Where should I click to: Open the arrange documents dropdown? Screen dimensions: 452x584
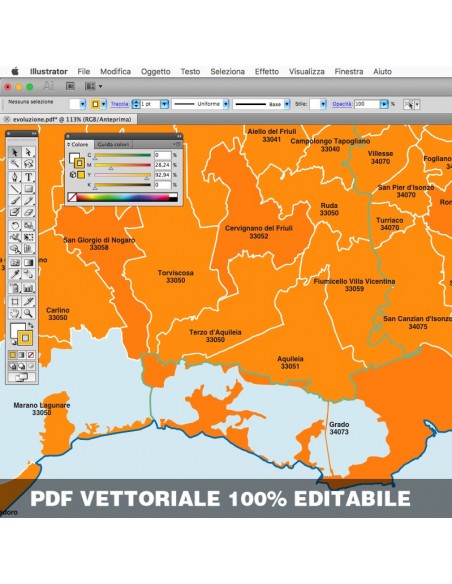coord(93,86)
